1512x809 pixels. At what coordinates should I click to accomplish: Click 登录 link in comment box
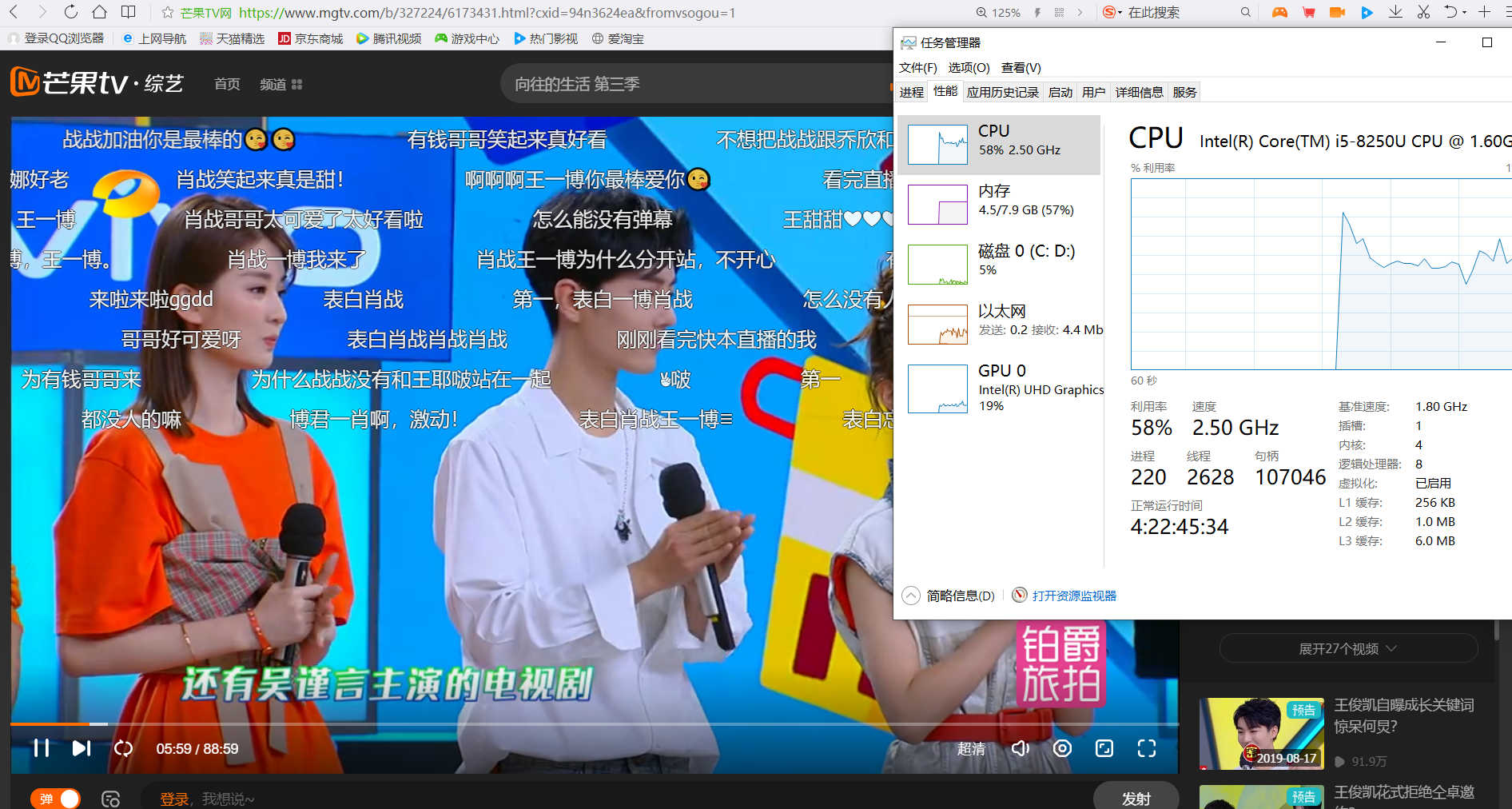(x=173, y=799)
